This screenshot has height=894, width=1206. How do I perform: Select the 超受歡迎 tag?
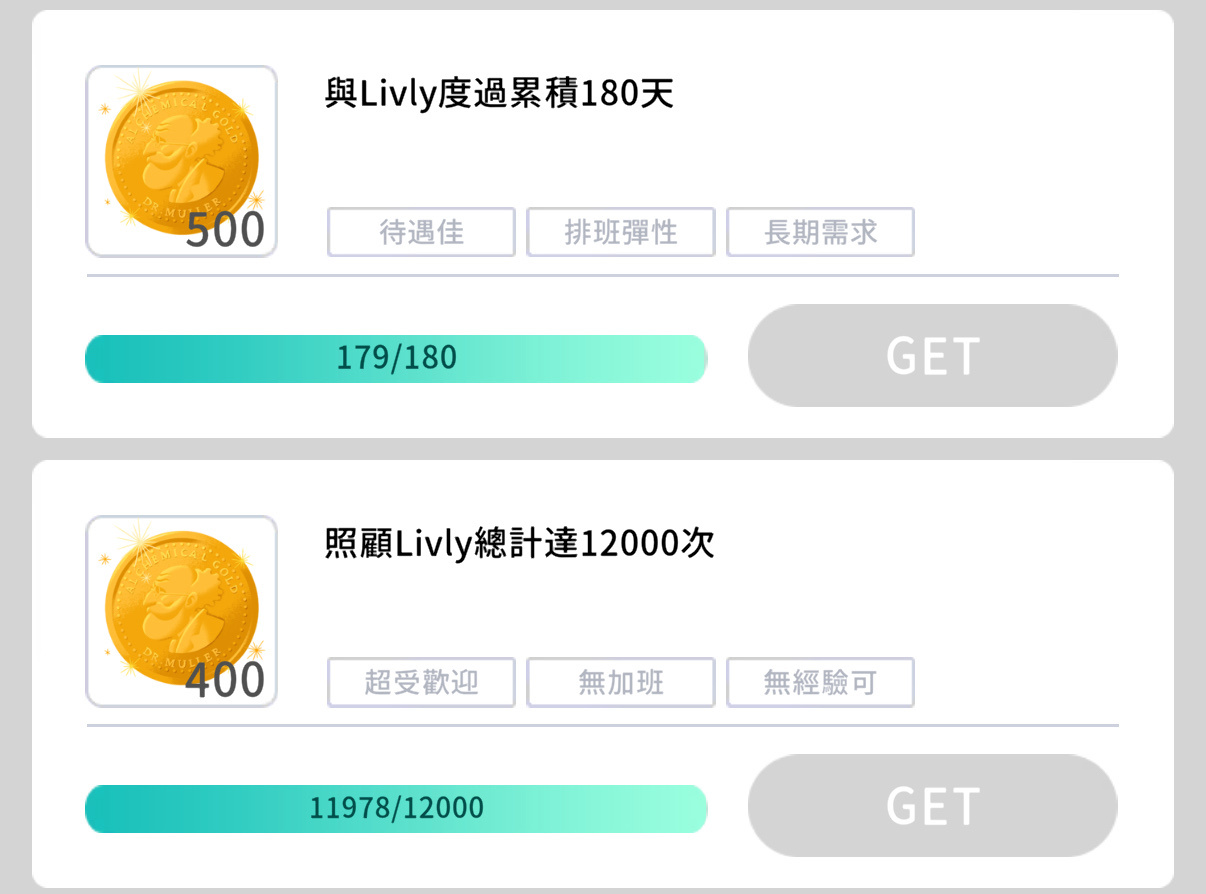[421, 682]
